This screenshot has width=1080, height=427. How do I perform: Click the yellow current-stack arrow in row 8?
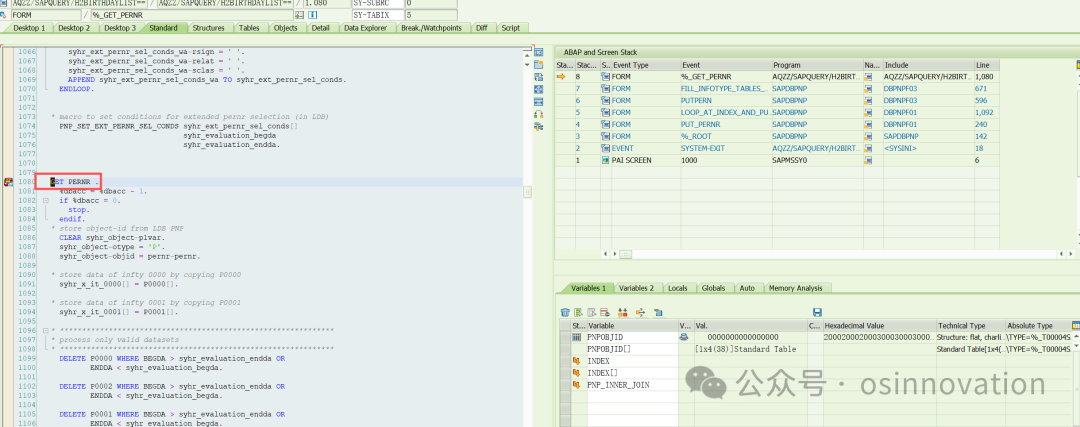[x=561, y=76]
